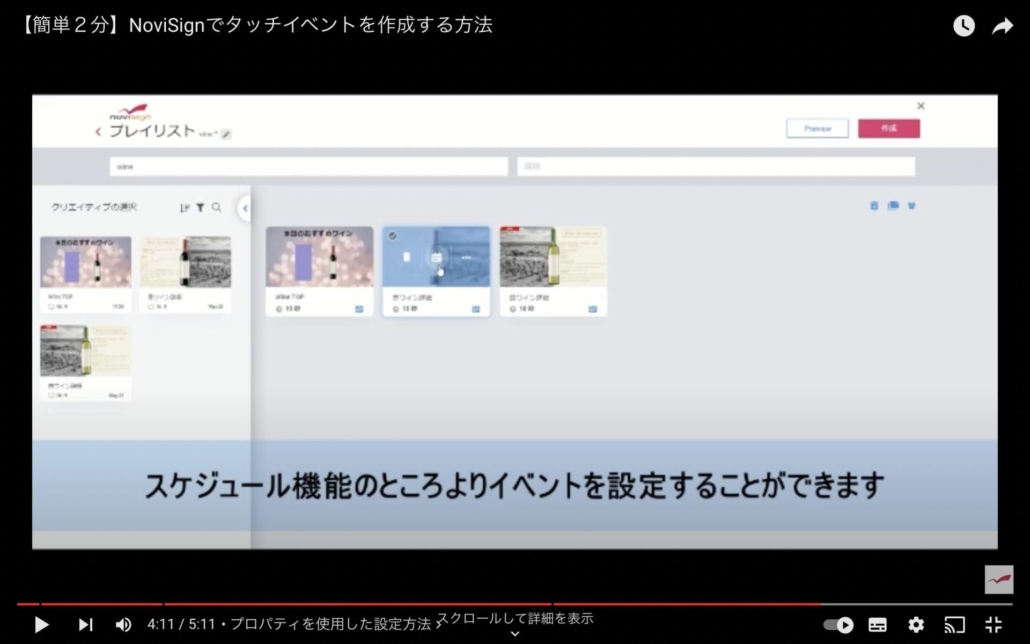Screen dimensions: 1030x644
Task: Go back using the red chevron beside プレイリスト
Action: 98,131
